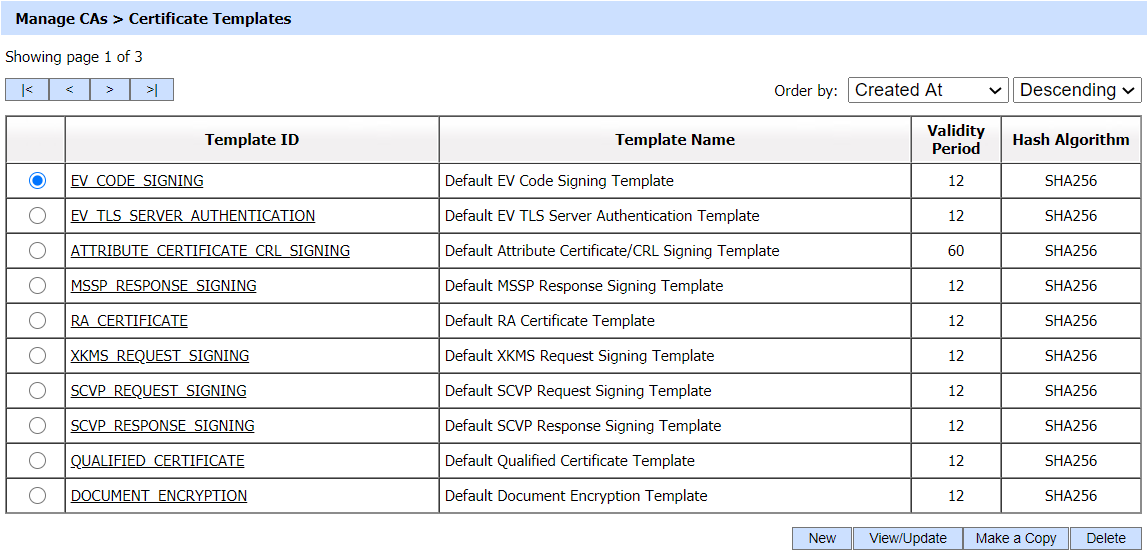Image resolution: width=1148 pixels, height=555 pixels.
Task: Open the QUALIFIED_CERTIFICATE template link
Action: click(x=157, y=461)
